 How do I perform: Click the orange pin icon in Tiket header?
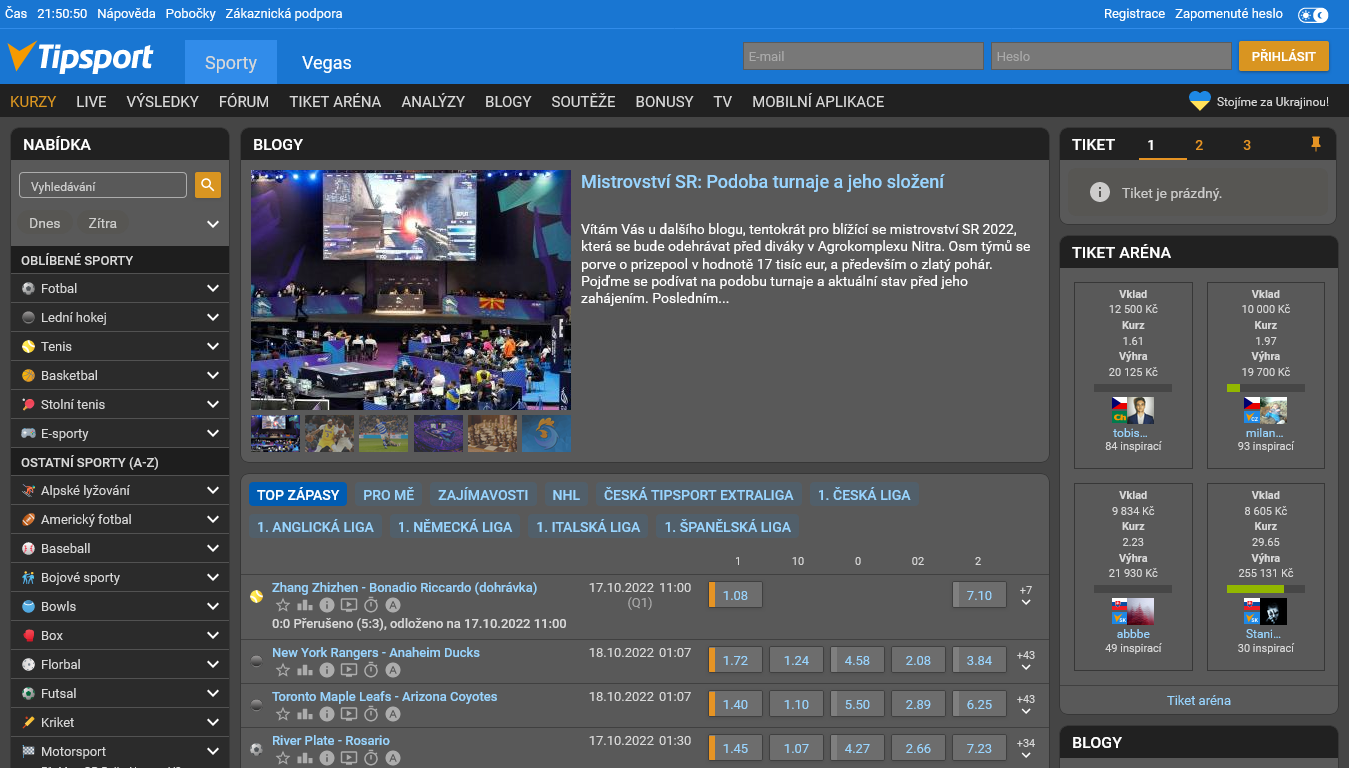point(1316,144)
